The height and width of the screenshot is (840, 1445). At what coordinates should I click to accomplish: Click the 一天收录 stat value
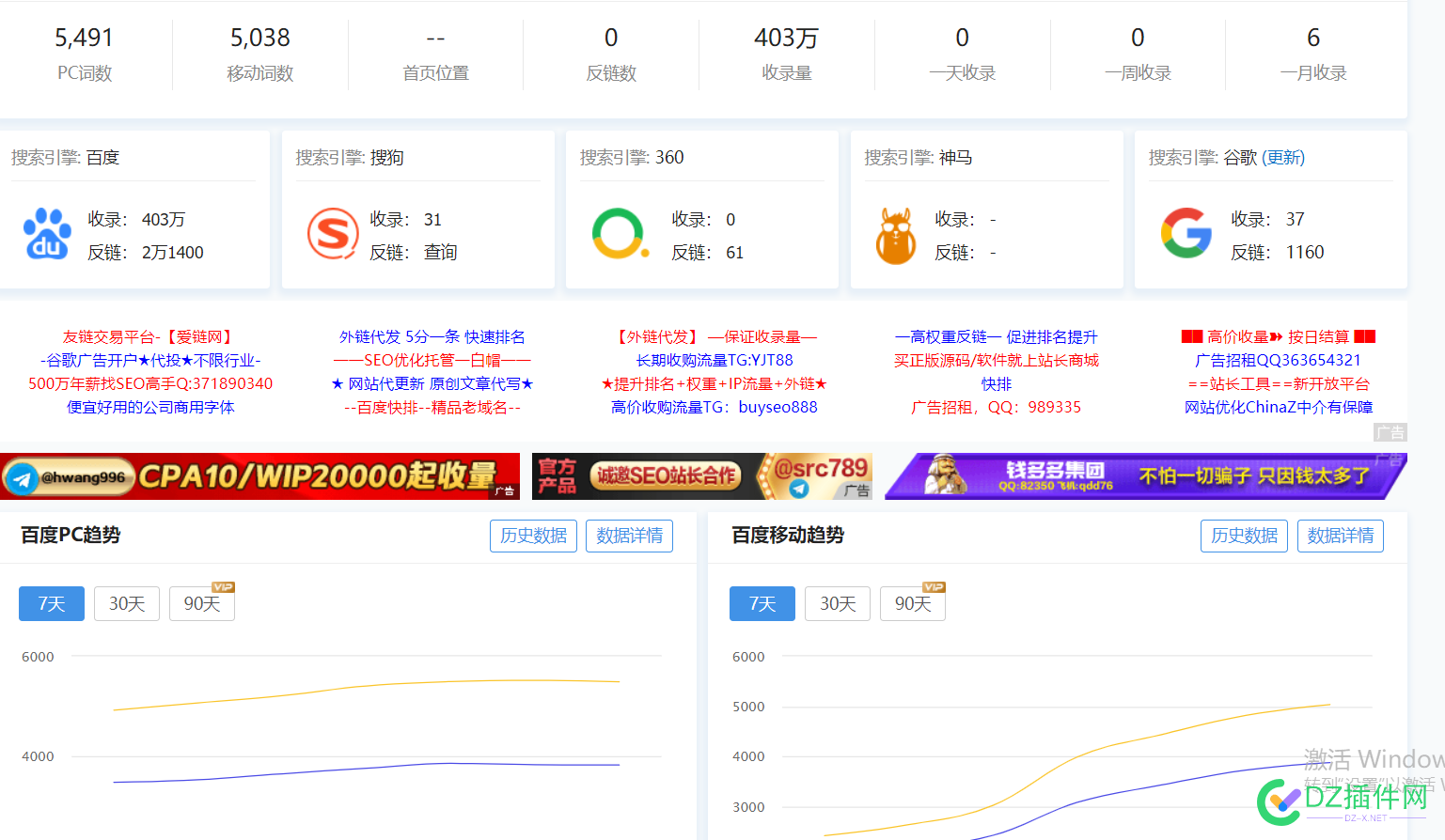point(962,38)
